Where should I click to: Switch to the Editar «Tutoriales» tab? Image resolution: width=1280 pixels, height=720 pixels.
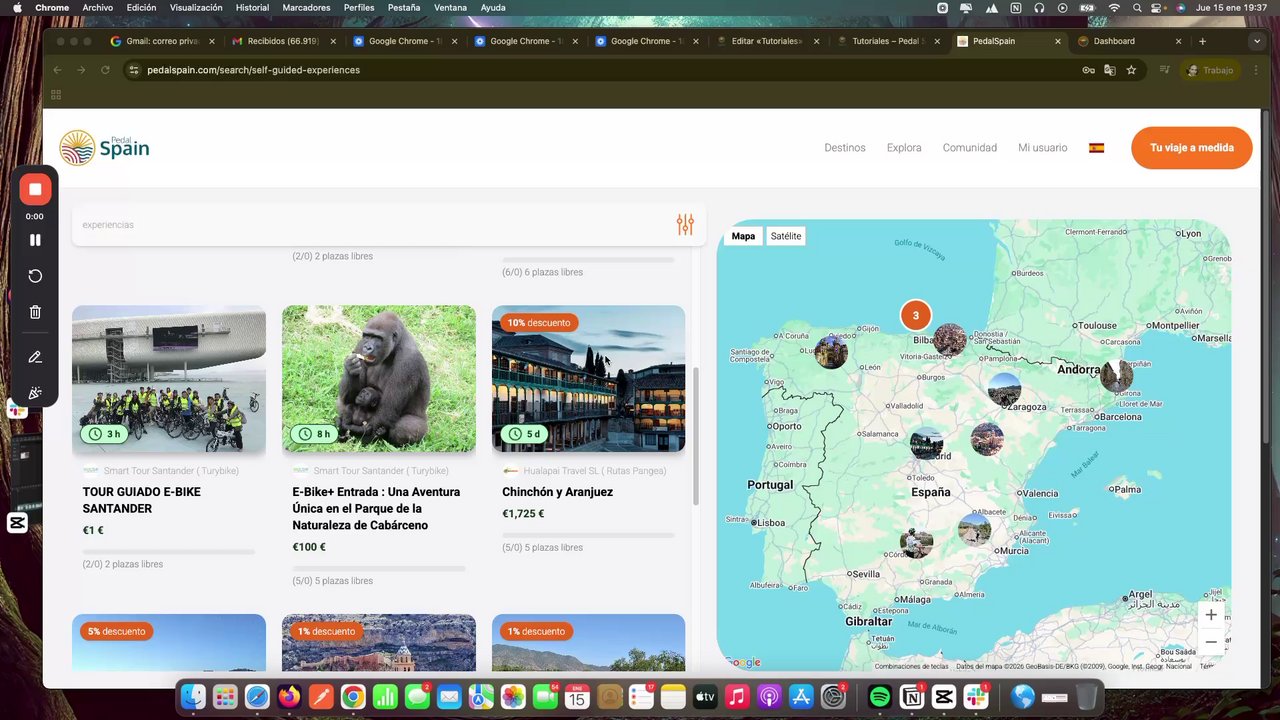tap(768, 41)
